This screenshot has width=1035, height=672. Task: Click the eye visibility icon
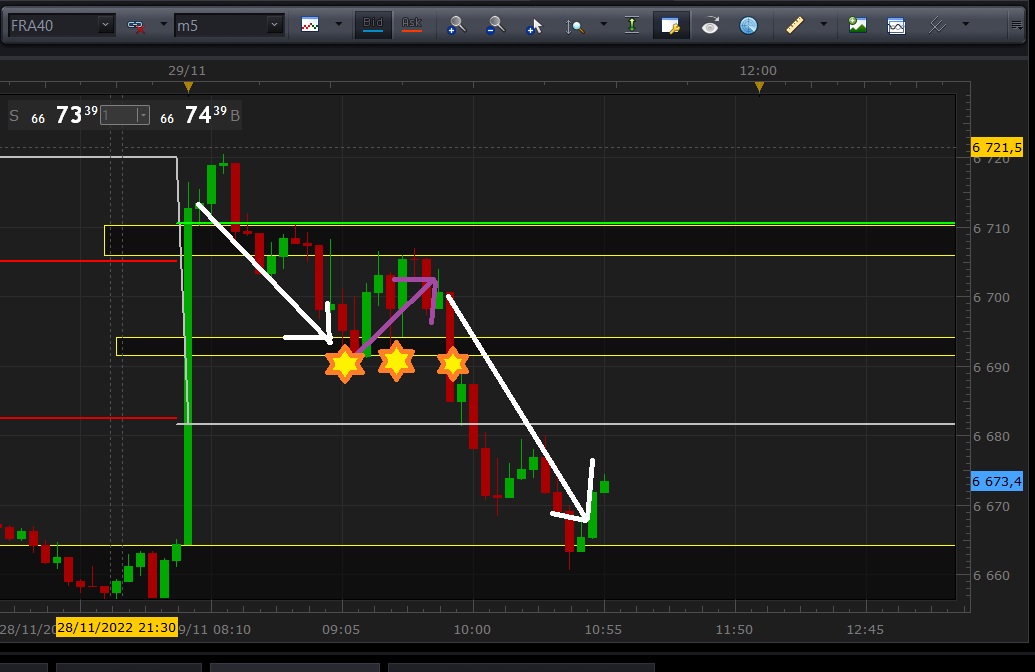(x=710, y=26)
